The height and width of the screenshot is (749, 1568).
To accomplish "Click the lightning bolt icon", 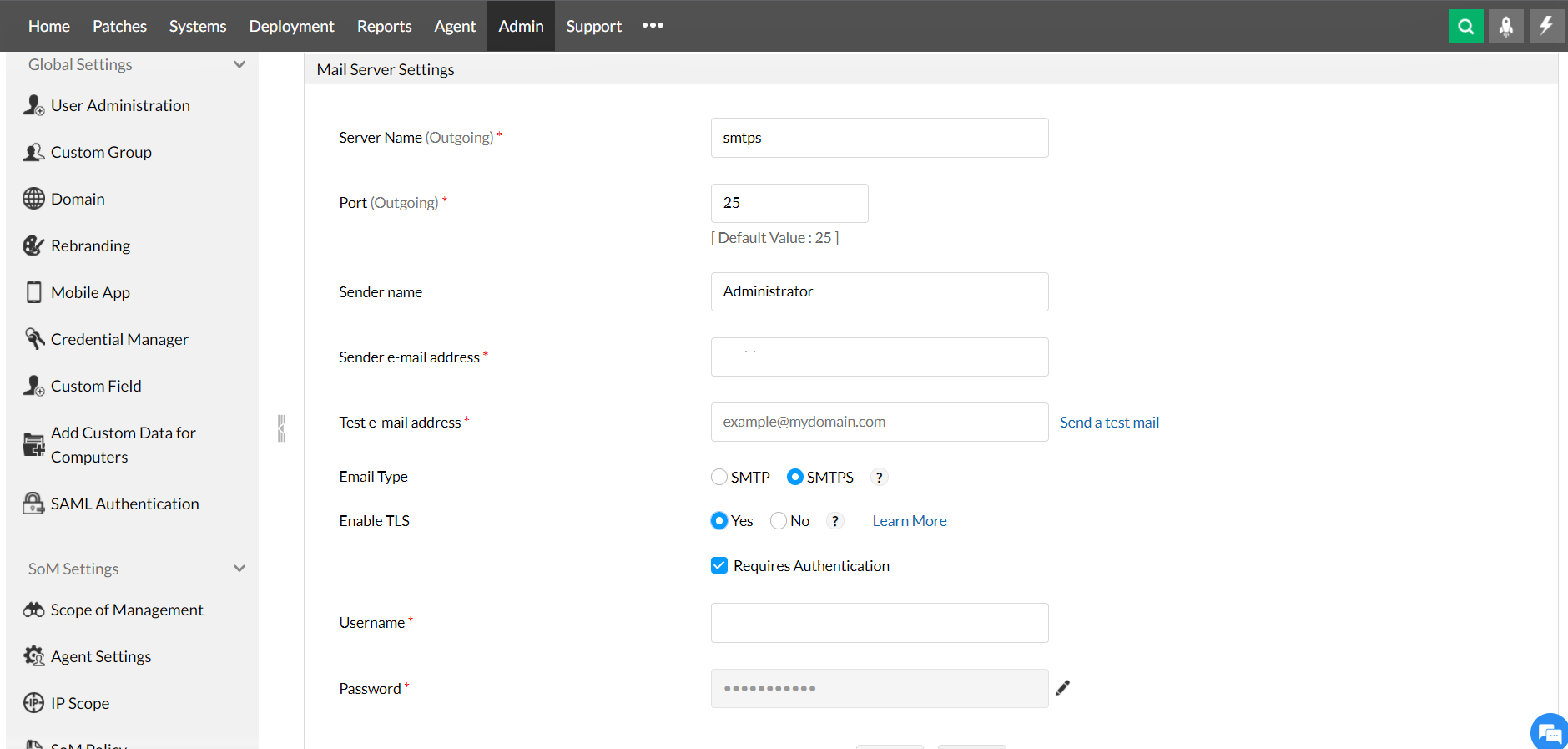I will coord(1546,26).
